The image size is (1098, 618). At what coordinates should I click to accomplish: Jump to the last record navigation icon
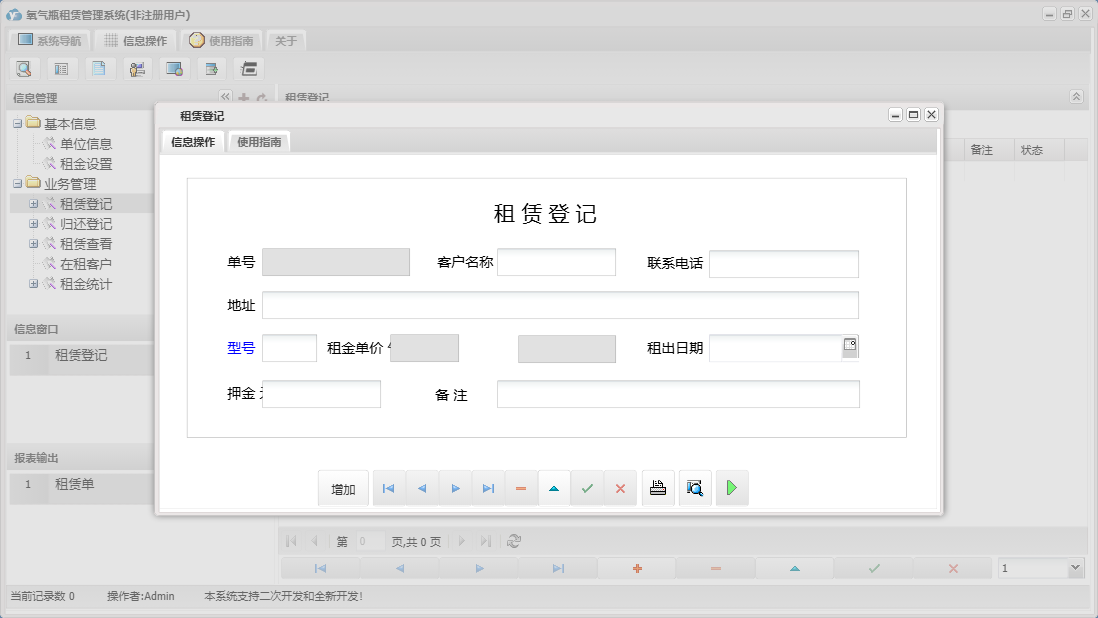(488, 487)
